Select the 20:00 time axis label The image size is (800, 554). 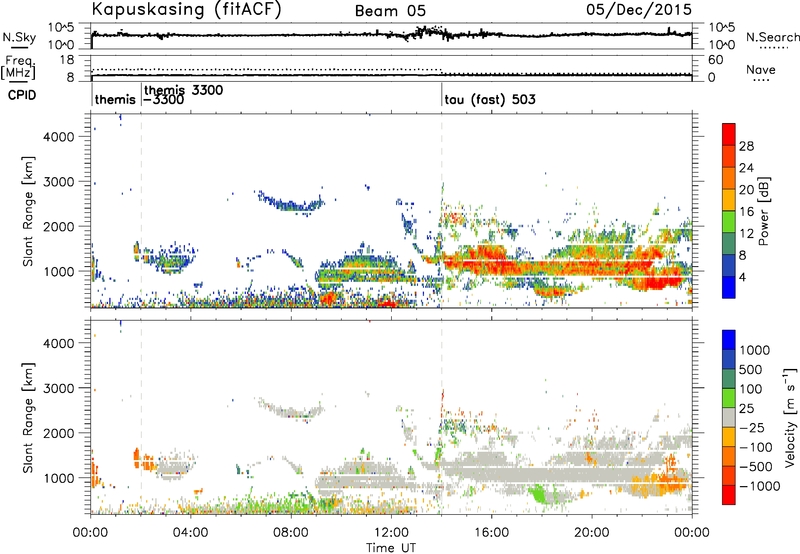tap(592, 533)
